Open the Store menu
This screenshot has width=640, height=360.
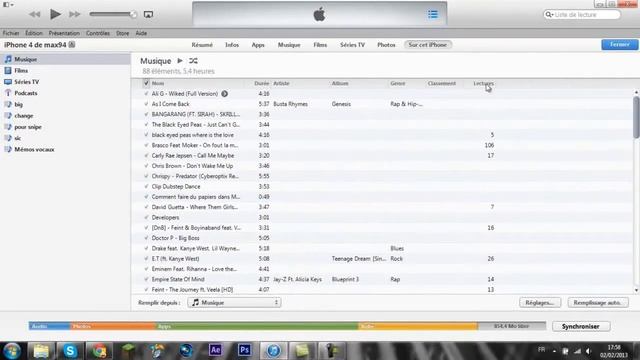click(x=122, y=33)
